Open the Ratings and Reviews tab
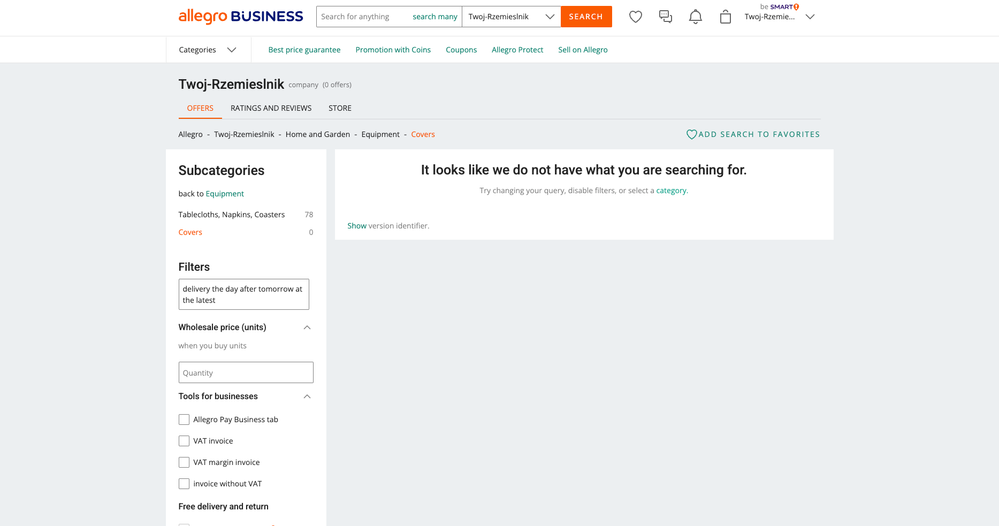 coord(271,108)
